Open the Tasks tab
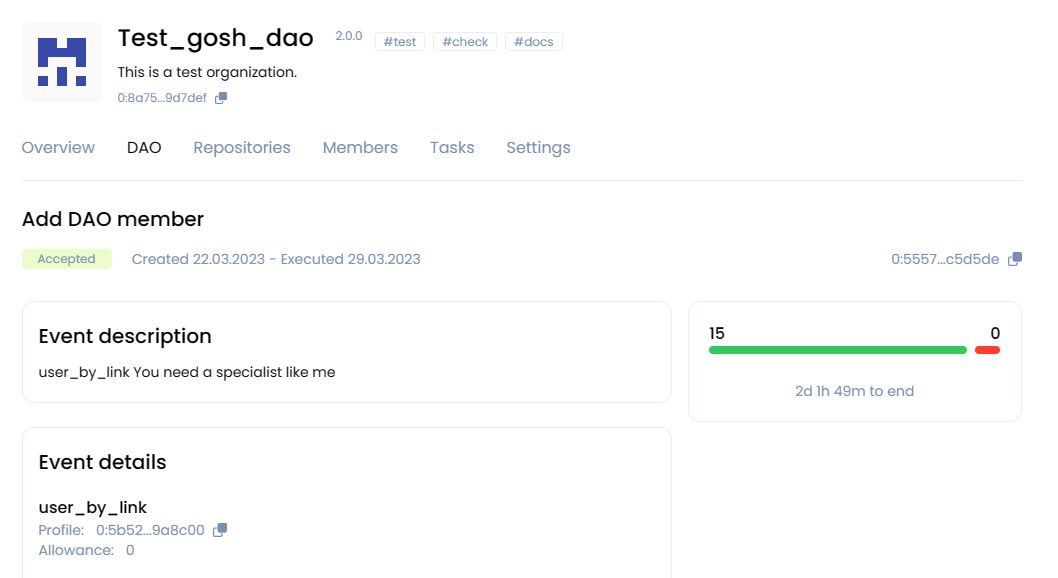The image size is (1058, 578). coord(452,148)
